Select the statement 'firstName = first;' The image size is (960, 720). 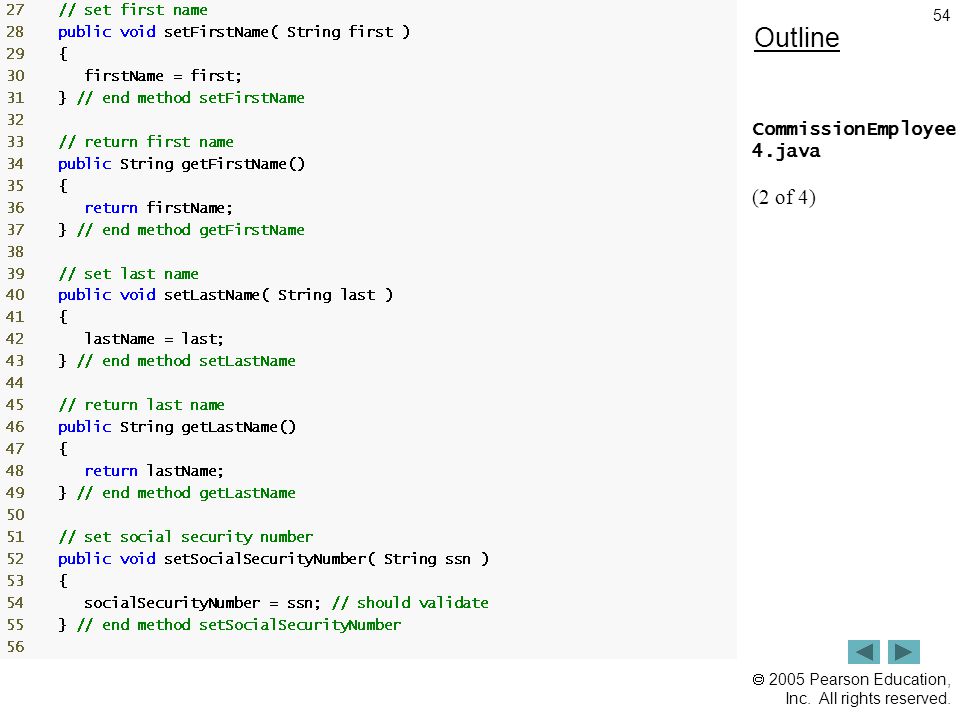pyautogui.click(x=163, y=76)
